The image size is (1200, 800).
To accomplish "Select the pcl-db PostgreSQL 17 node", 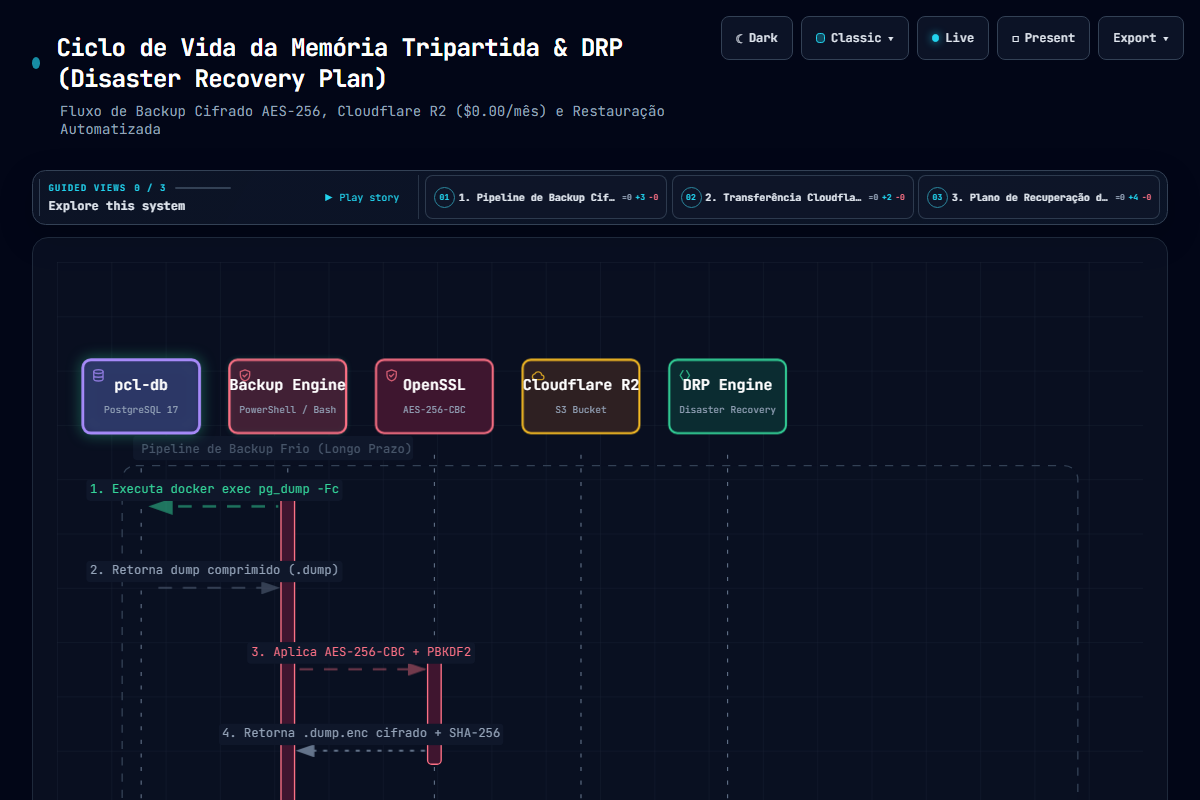I will [x=141, y=396].
